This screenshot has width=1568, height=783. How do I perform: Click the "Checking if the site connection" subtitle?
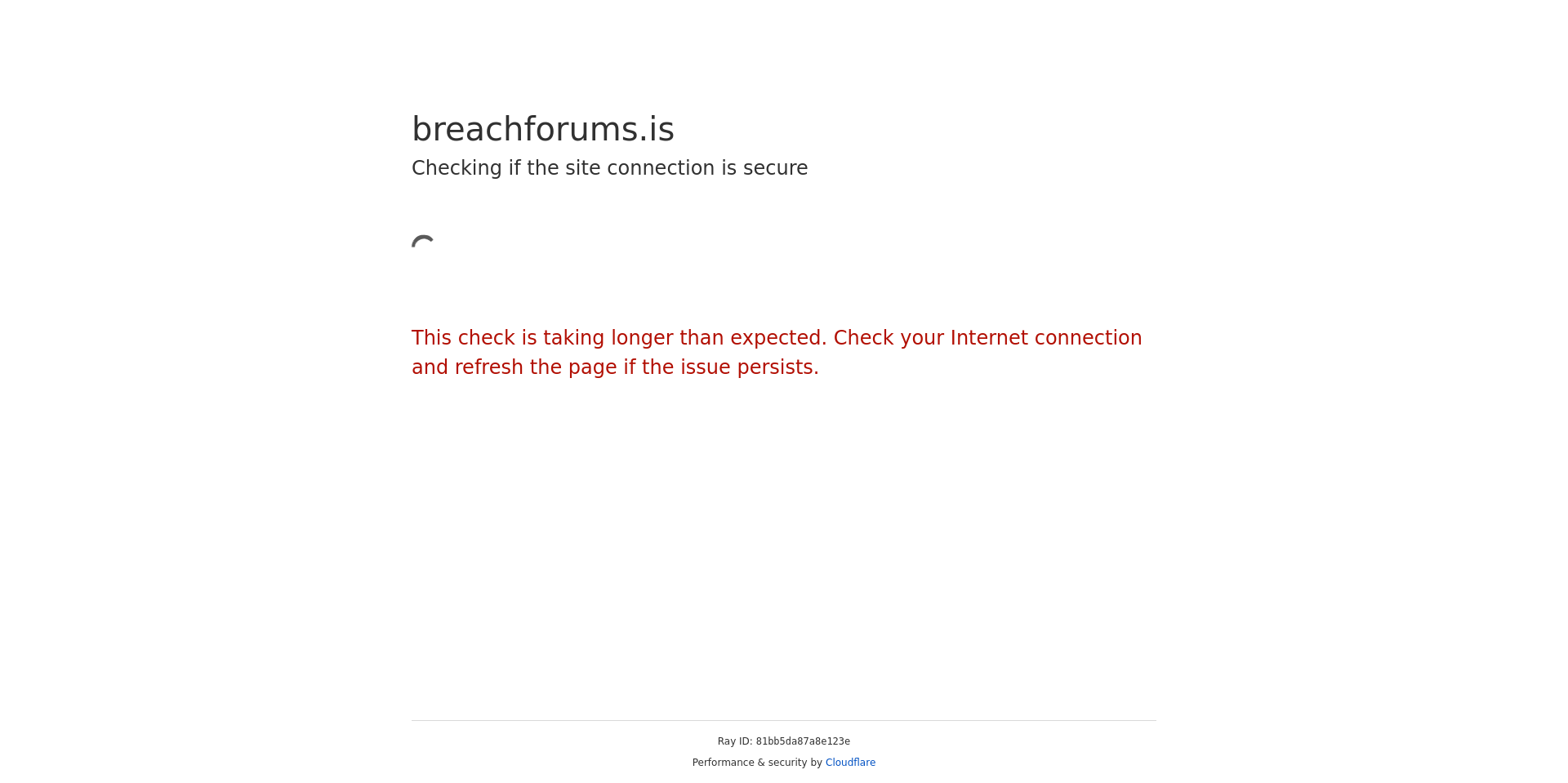[x=609, y=168]
